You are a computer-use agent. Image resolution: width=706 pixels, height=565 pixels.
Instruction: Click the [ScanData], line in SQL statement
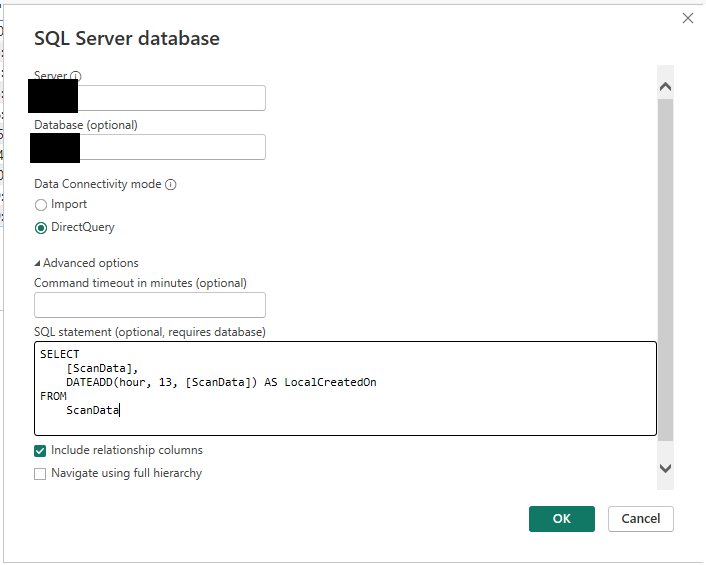[x=102, y=368]
